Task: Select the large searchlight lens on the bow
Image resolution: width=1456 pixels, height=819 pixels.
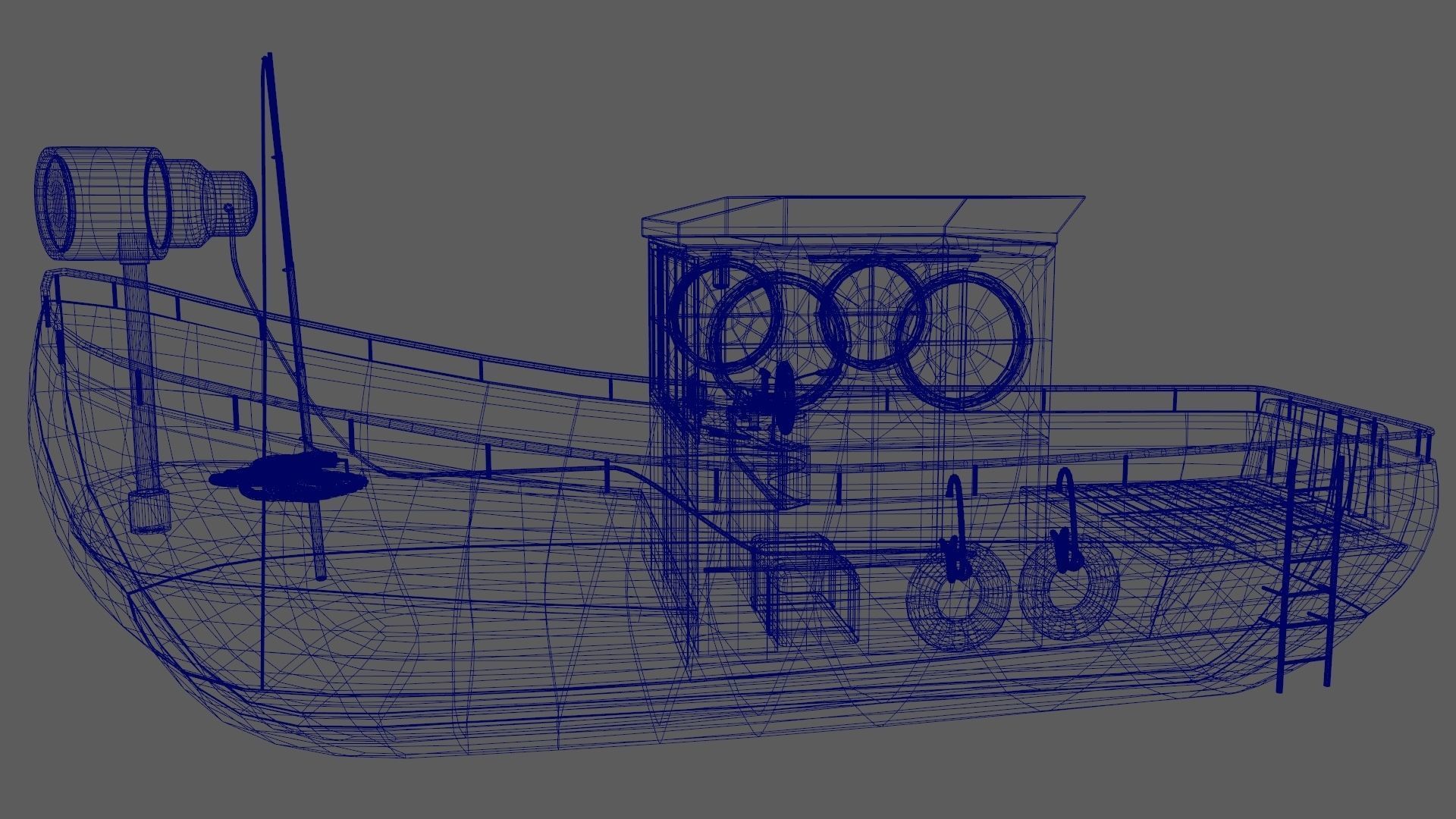Action: click(x=55, y=202)
